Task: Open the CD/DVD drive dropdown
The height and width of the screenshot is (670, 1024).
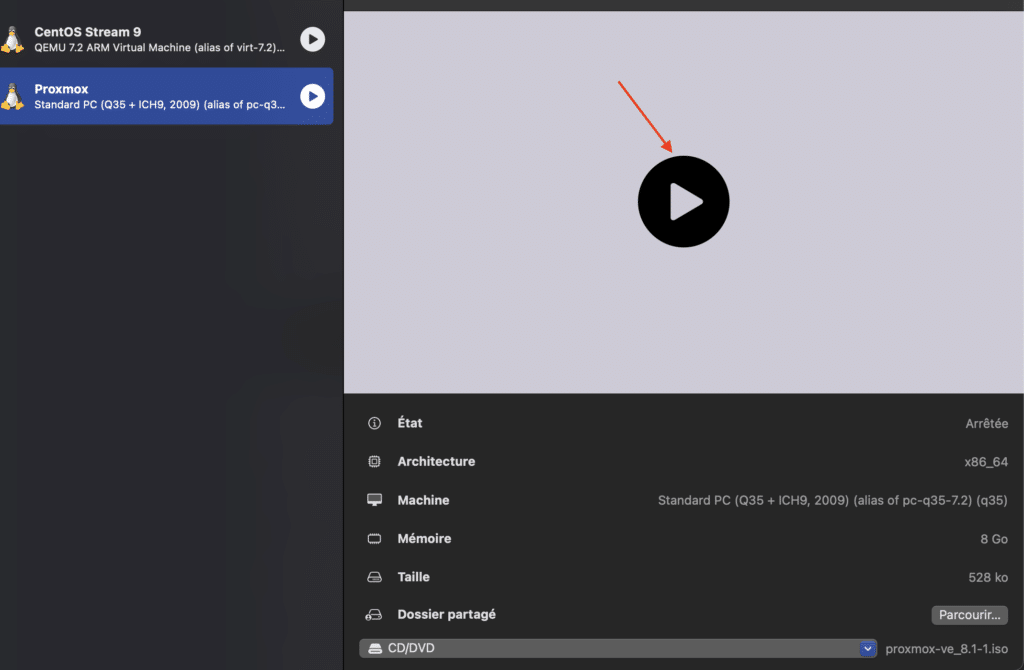Action: coord(617,648)
